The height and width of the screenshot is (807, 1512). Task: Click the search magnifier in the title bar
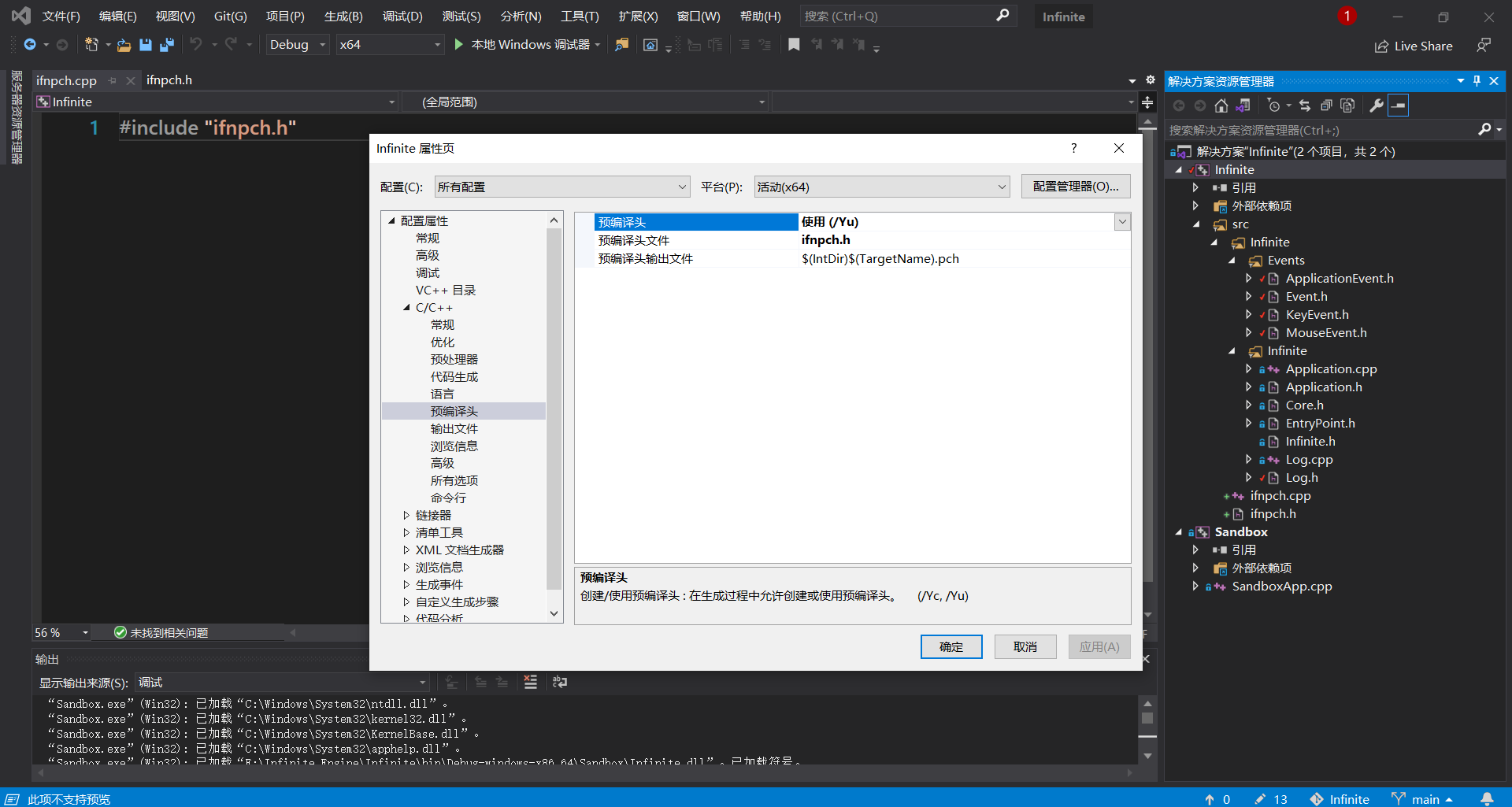coord(1002,16)
